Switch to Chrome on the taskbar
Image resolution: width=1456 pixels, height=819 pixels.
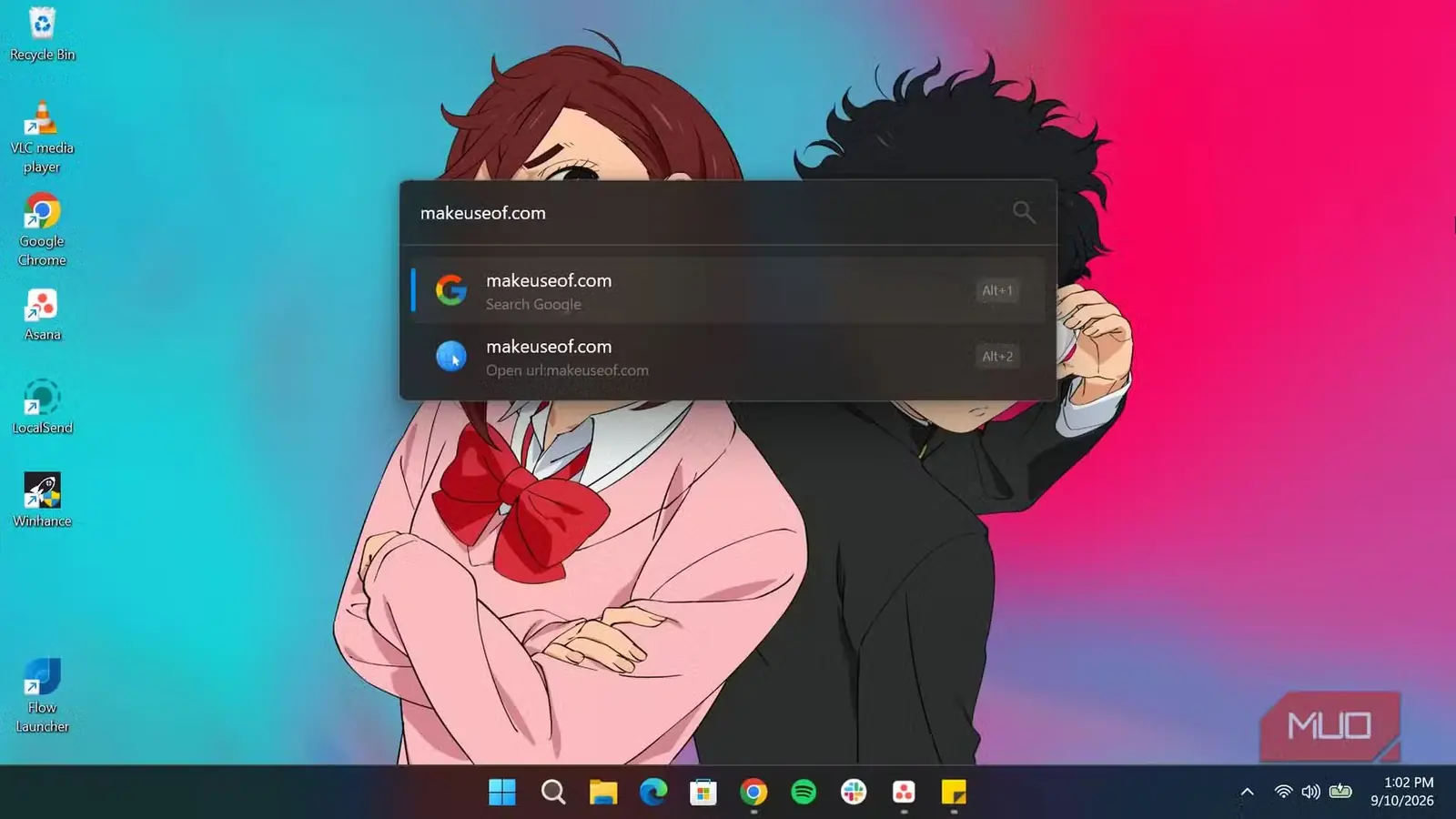(x=753, y=793)
